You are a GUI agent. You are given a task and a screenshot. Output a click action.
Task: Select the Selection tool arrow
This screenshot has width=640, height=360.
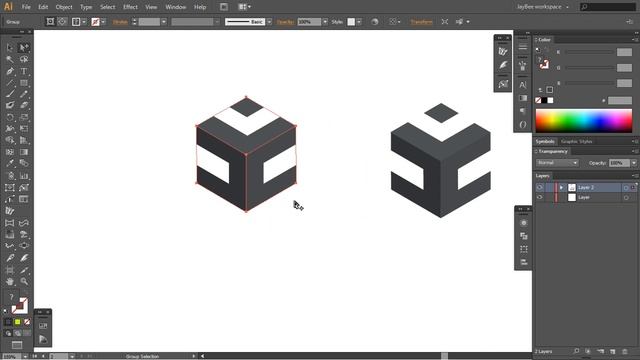tap(10, 48)
